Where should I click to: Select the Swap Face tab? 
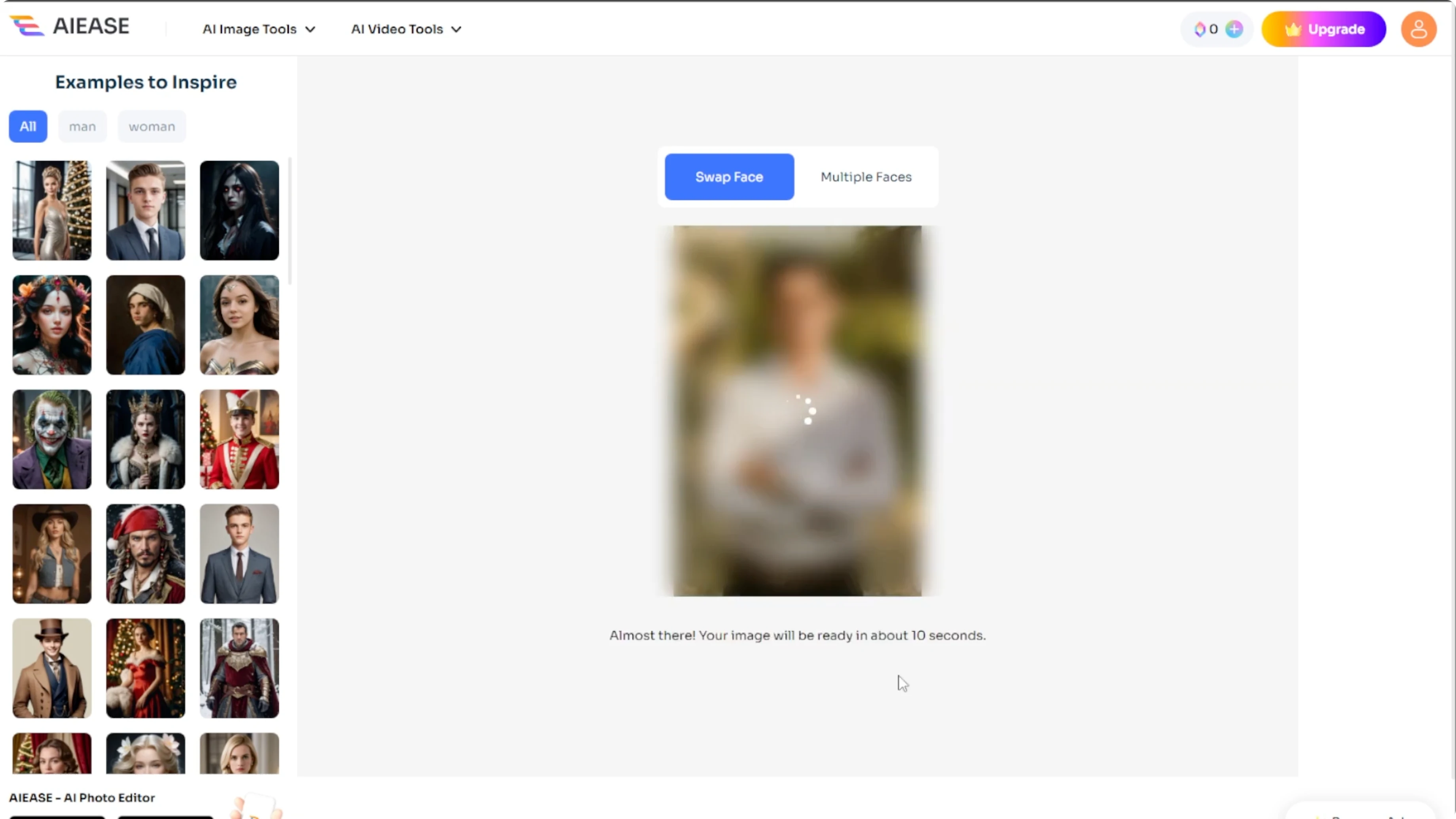click(729, 177)
